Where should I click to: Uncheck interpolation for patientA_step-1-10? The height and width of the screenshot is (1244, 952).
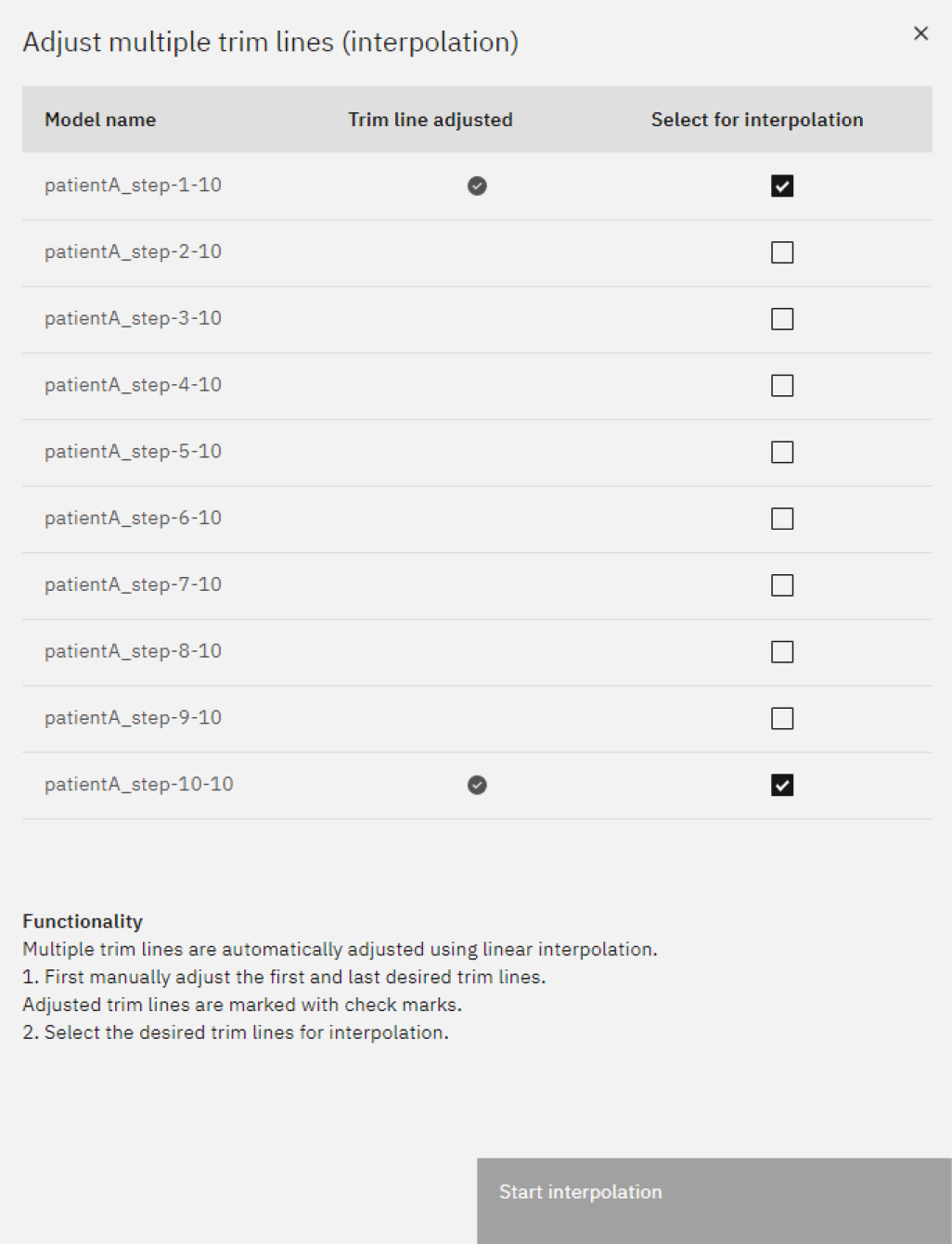tap(782, 186)
